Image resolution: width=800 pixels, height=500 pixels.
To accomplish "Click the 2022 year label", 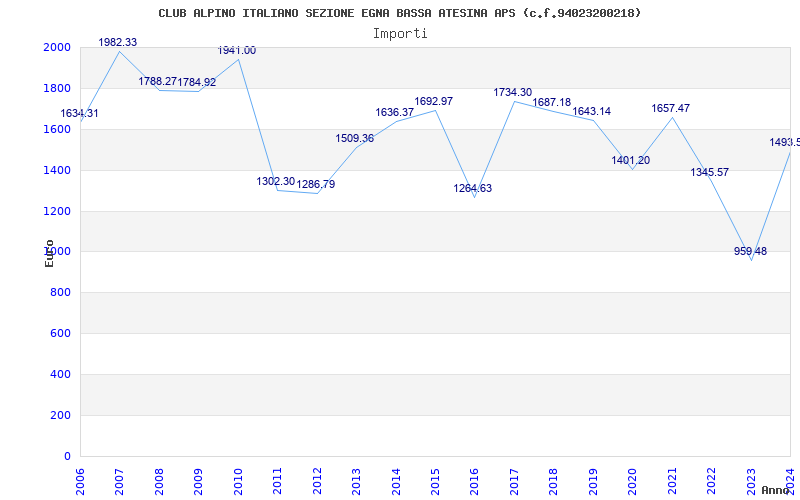I will 712,481.
